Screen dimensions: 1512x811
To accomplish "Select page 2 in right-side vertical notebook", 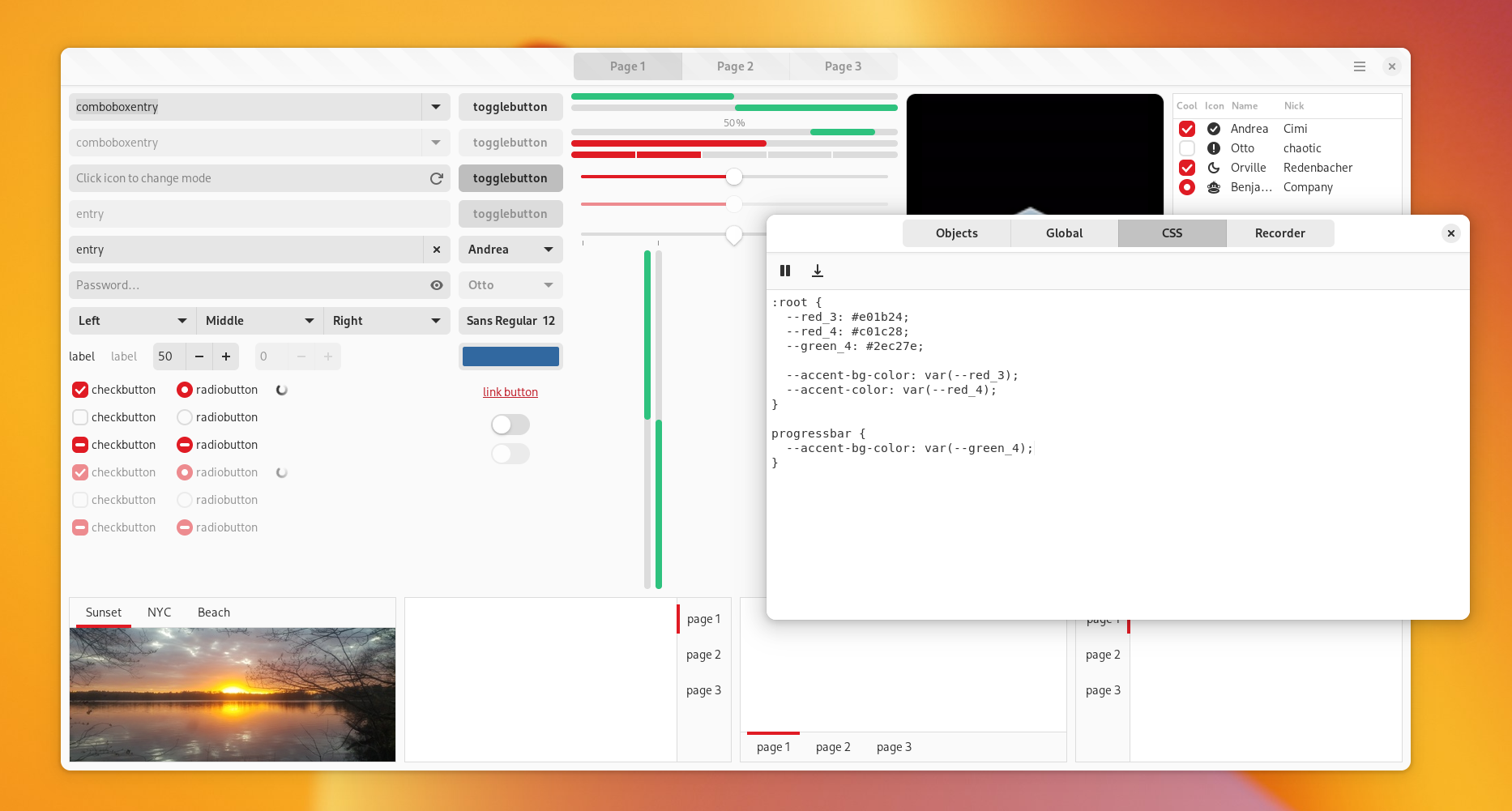I will (1103, 655).
